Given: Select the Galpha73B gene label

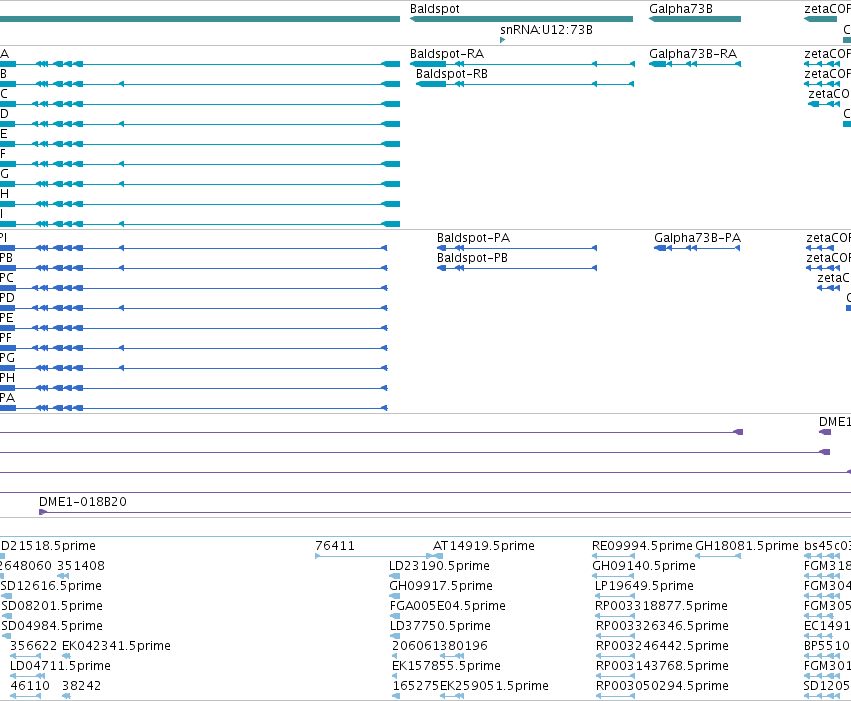Looking at the screenshot, I should coord(681,9).
